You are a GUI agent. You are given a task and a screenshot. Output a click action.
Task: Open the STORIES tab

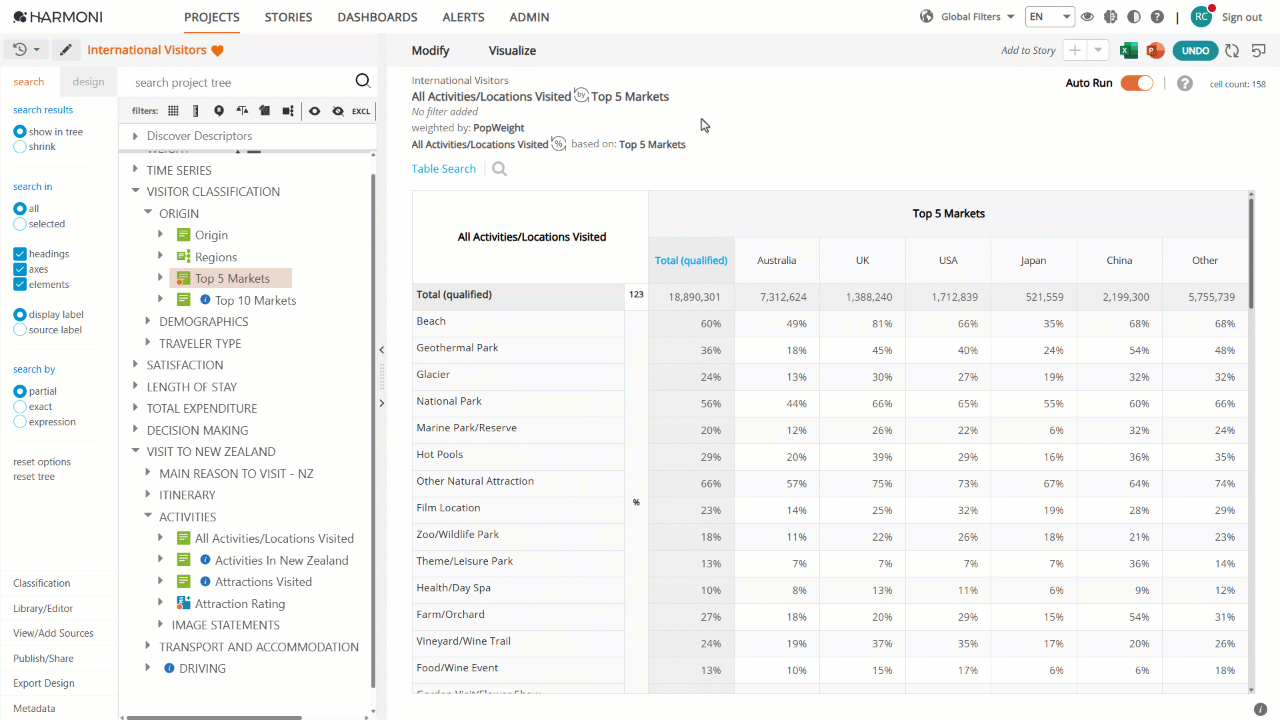[288, 17]
